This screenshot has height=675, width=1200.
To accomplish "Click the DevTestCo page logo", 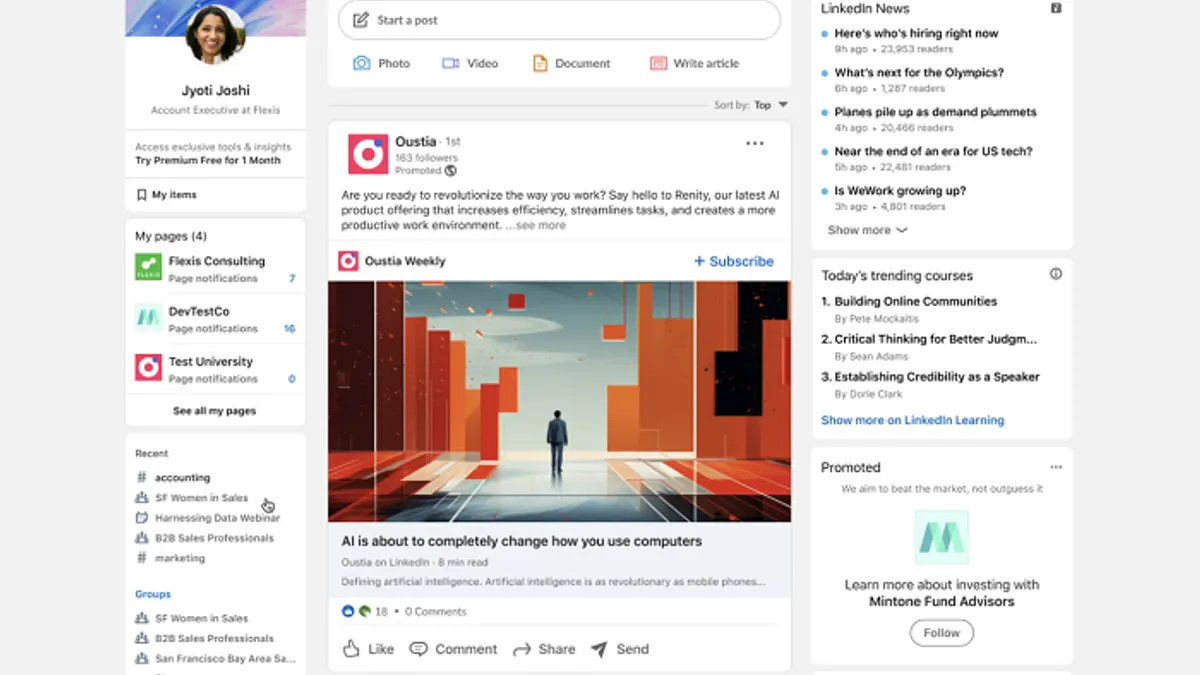I will (148, 317).
